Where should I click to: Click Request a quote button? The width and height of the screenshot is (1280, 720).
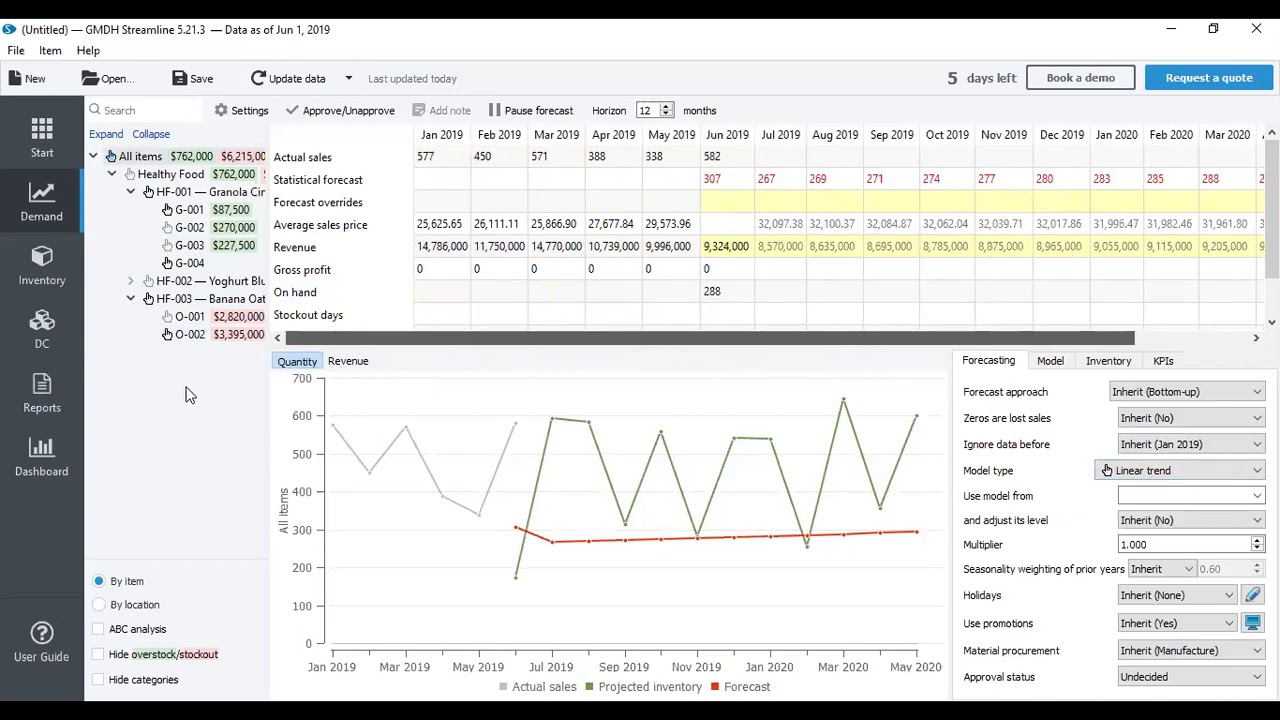[1209, 78]
